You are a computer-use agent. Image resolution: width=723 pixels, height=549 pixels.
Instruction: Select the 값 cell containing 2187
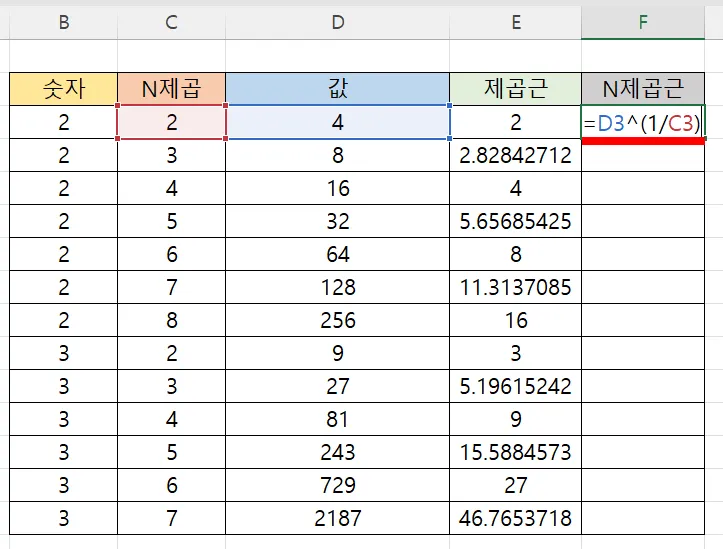tap(338, 518)
